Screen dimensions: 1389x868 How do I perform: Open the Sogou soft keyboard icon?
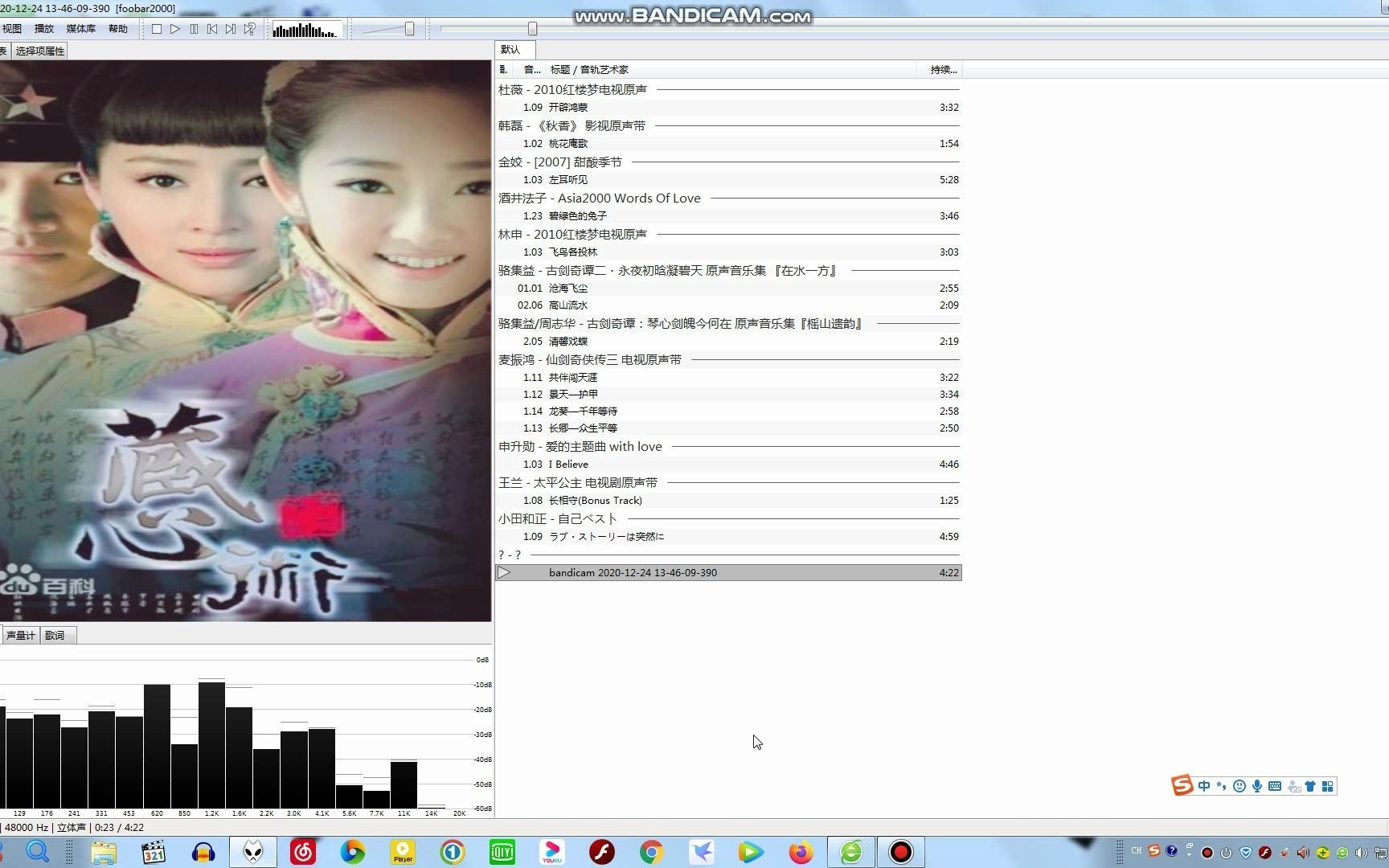pos(1275,786)
